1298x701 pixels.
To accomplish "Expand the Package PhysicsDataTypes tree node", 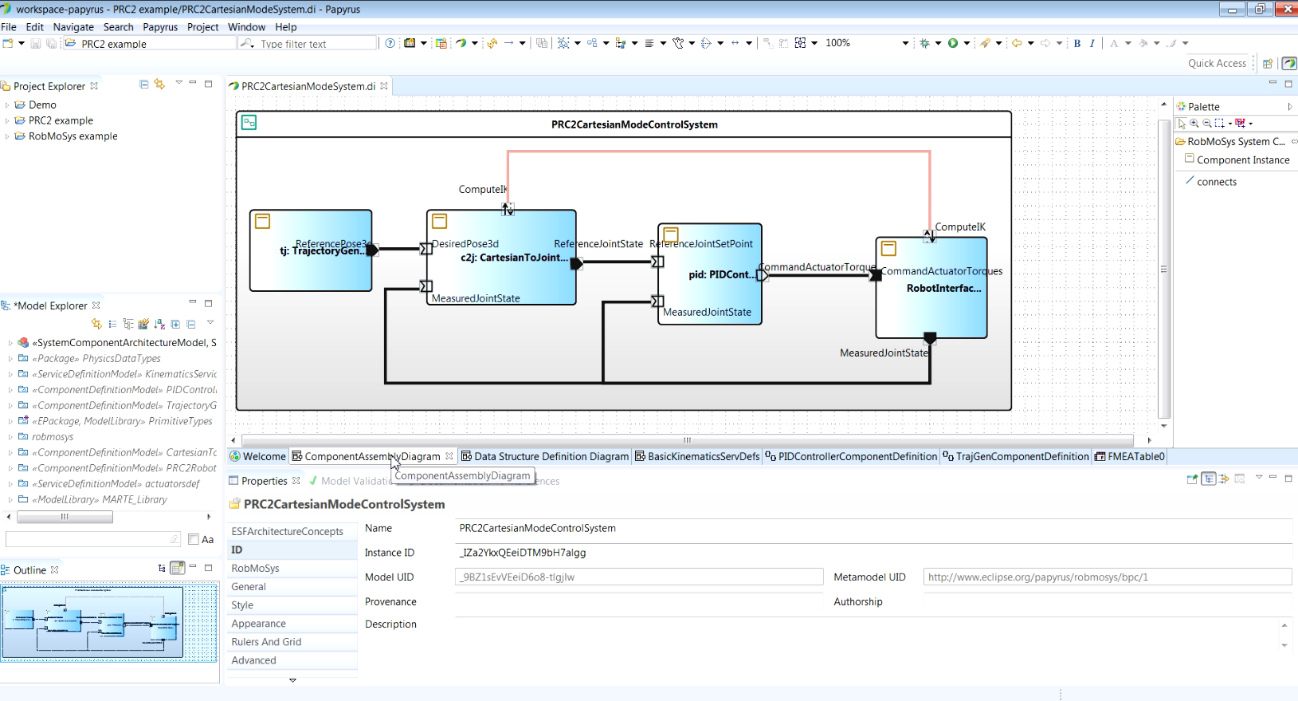I will (x=10, y=358).
